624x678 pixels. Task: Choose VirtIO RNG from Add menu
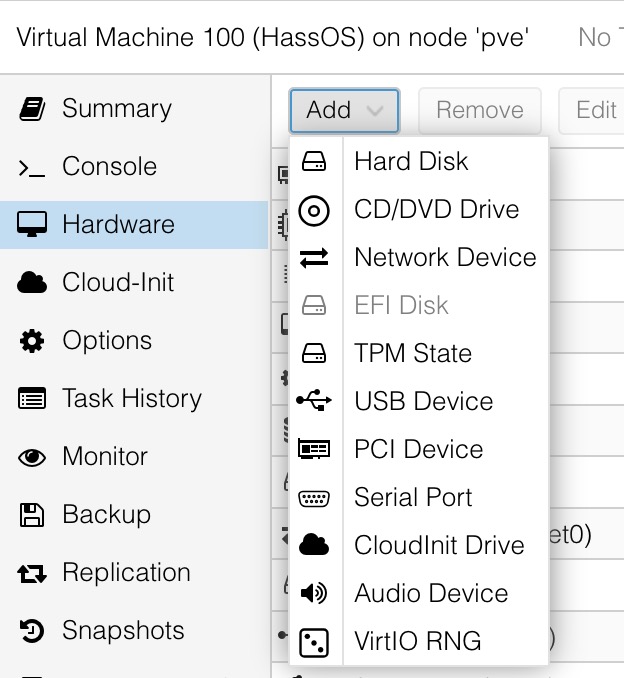coord(419,641)
